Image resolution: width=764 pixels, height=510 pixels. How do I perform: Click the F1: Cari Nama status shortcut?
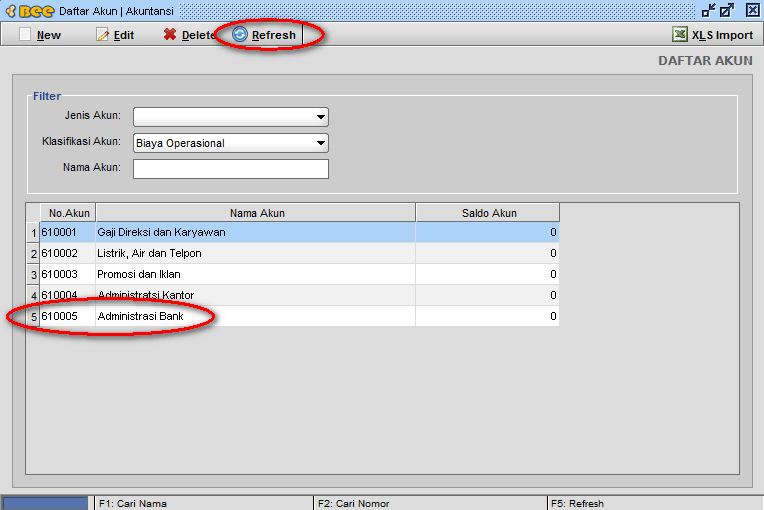coord(132,503)
